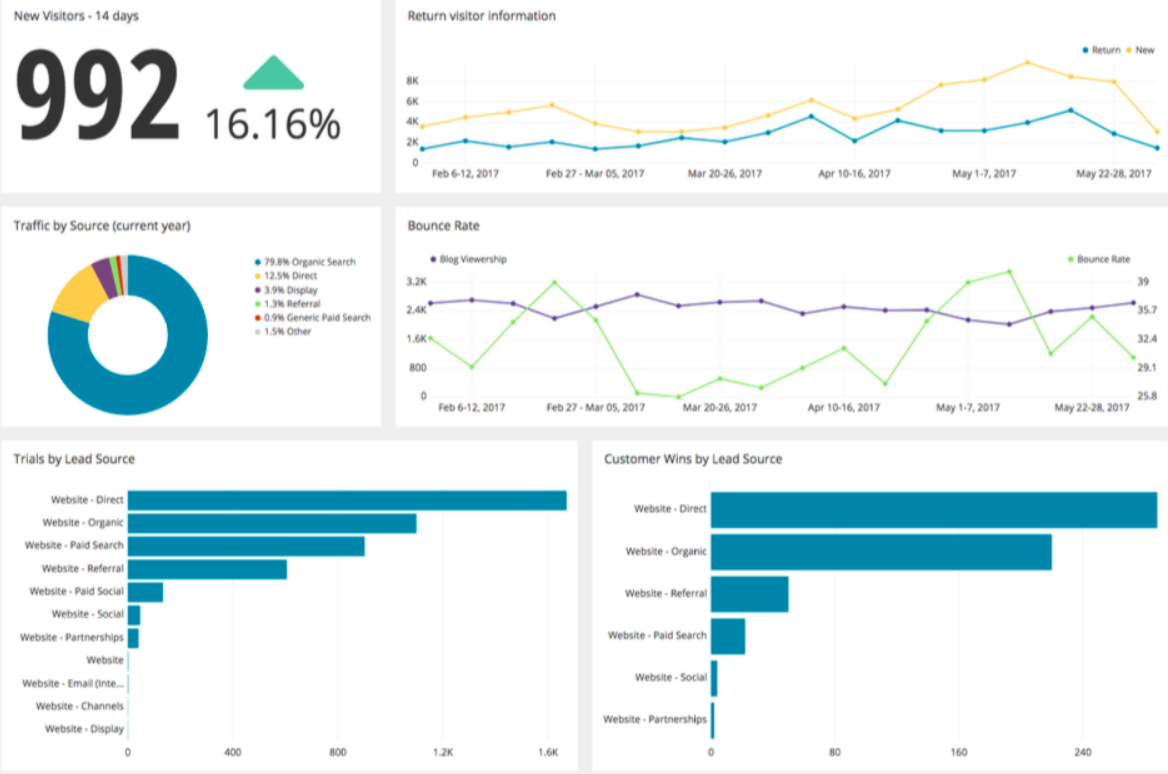Toggle the New series in the legend

[x=1144, y=50]
